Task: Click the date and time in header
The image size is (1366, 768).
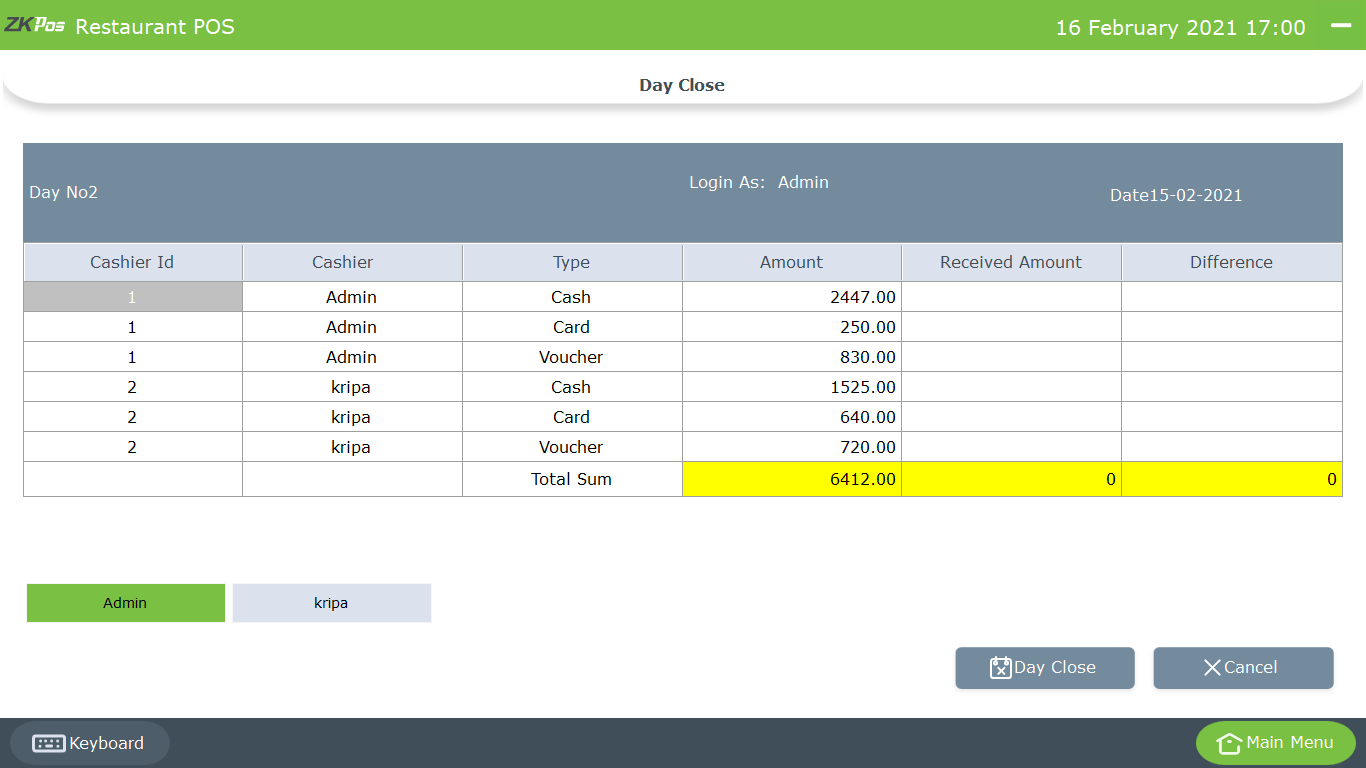Action: (1181, 27)
